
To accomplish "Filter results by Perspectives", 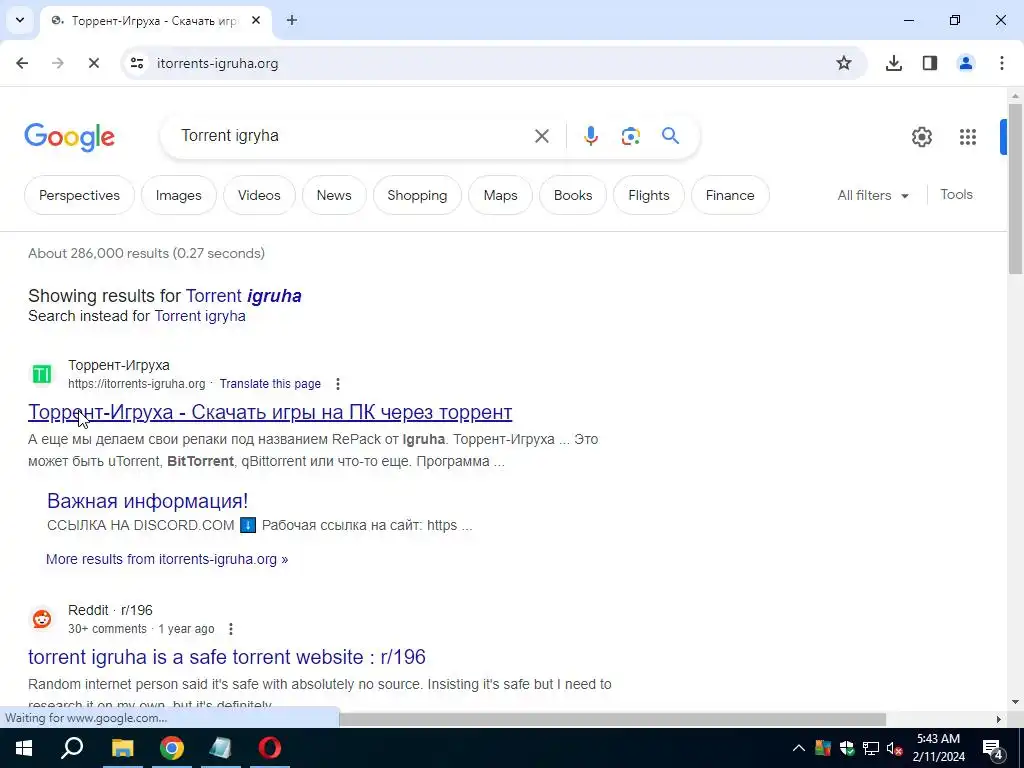I will [x=80, y=195].
